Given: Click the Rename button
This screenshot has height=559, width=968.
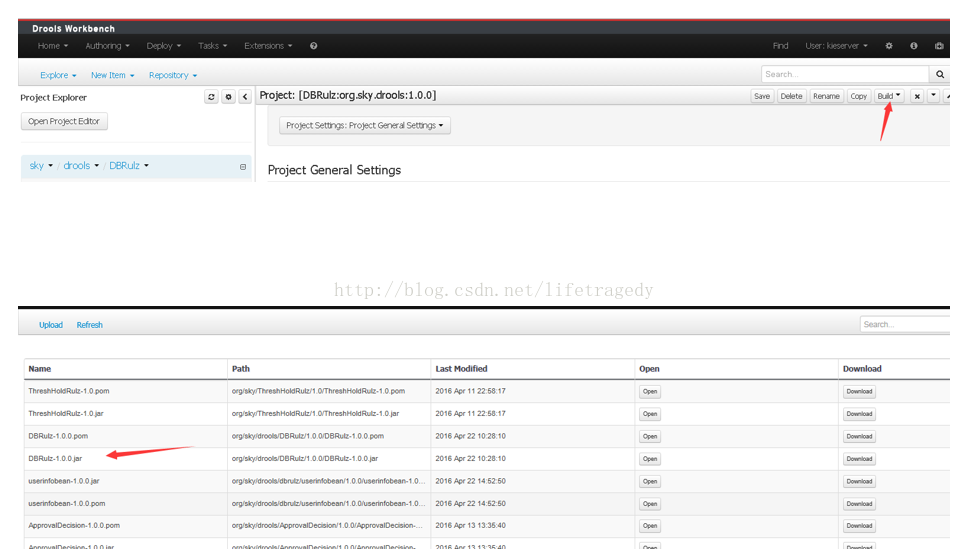Looking at the screenshot, I should (x=826, y=96).
